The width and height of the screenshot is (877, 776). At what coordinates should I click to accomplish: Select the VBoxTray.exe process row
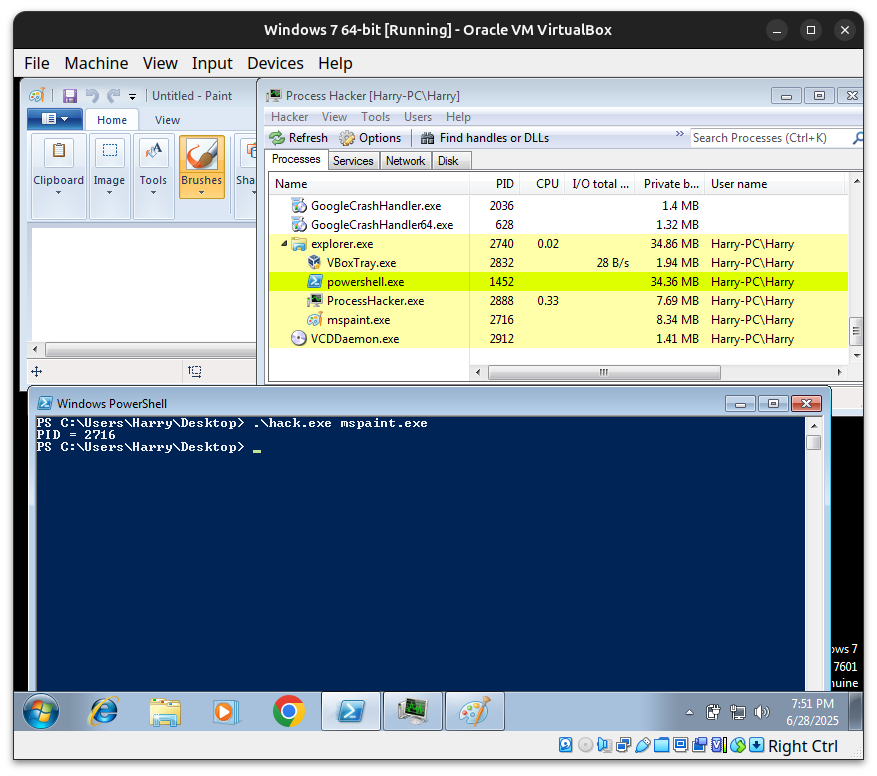click(x=558, y=263)
